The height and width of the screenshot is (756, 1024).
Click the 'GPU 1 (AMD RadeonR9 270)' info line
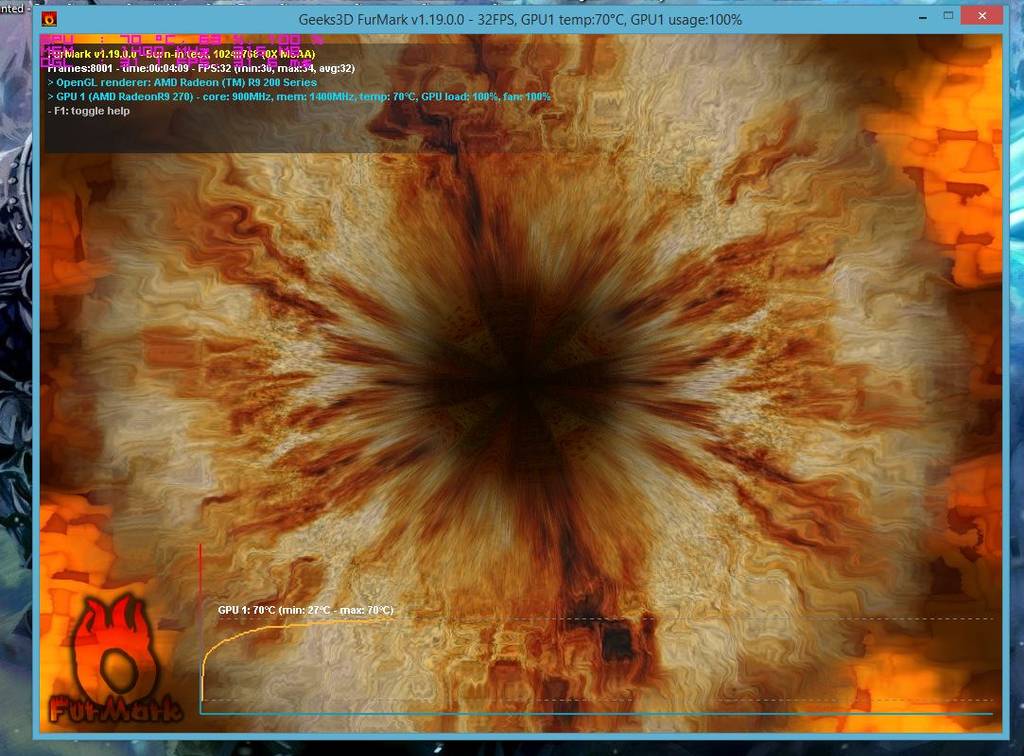[299, 97]
